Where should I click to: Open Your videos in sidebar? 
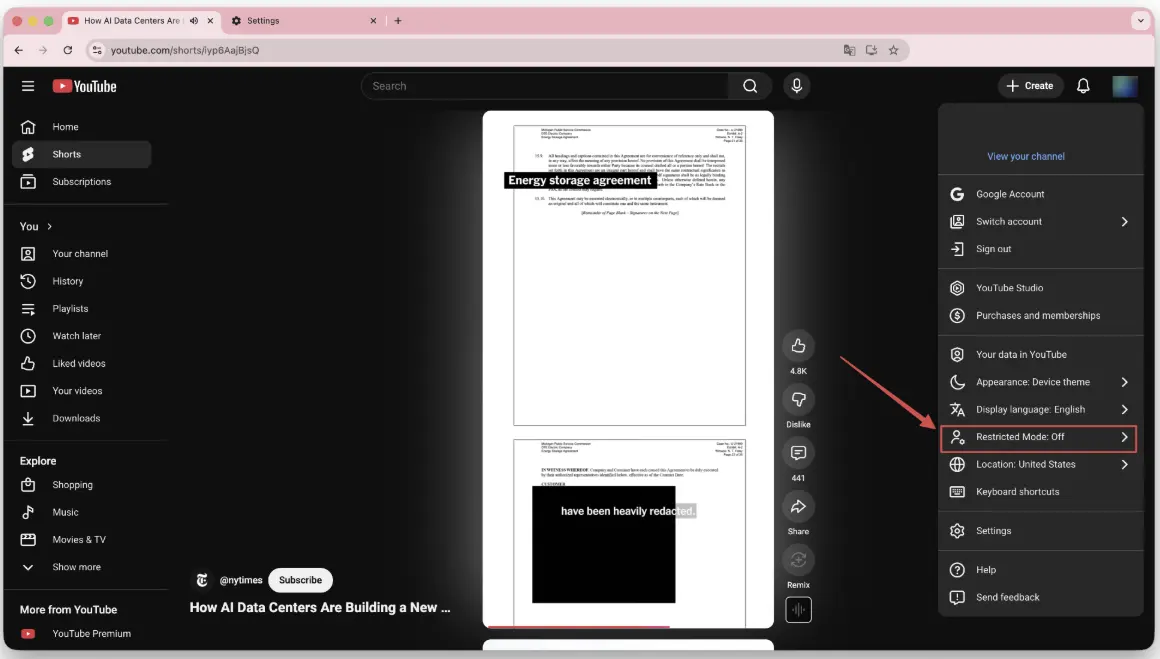tap(81, 391)
